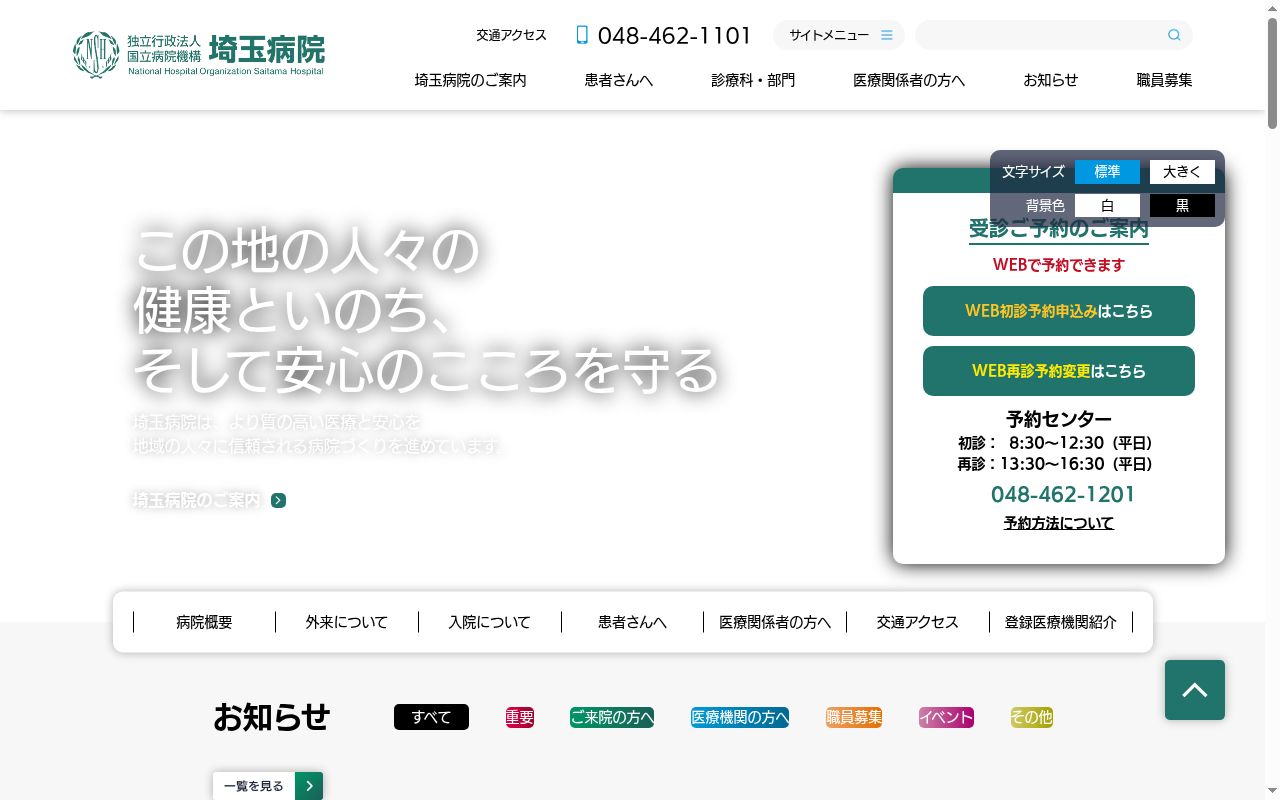Filter news by すべて
The image size is (1280, 800).
[x=431, y=717]
